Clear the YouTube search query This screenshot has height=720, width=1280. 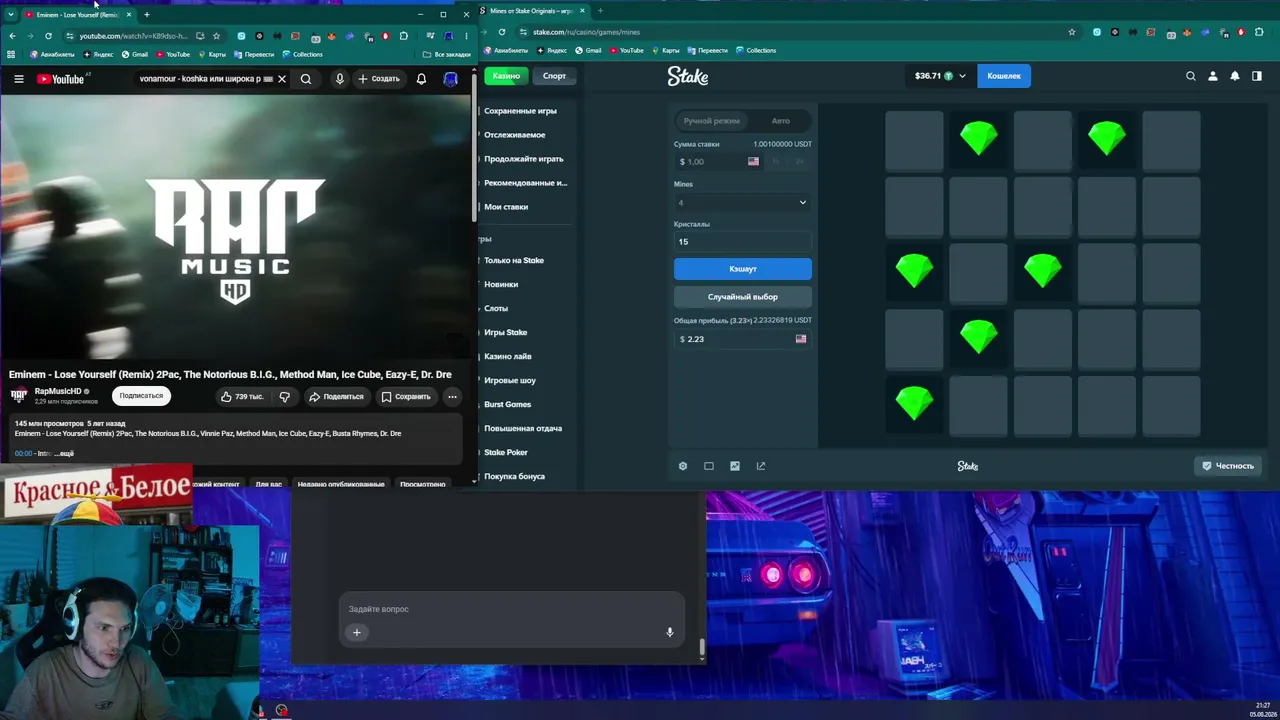pos(282,79)
